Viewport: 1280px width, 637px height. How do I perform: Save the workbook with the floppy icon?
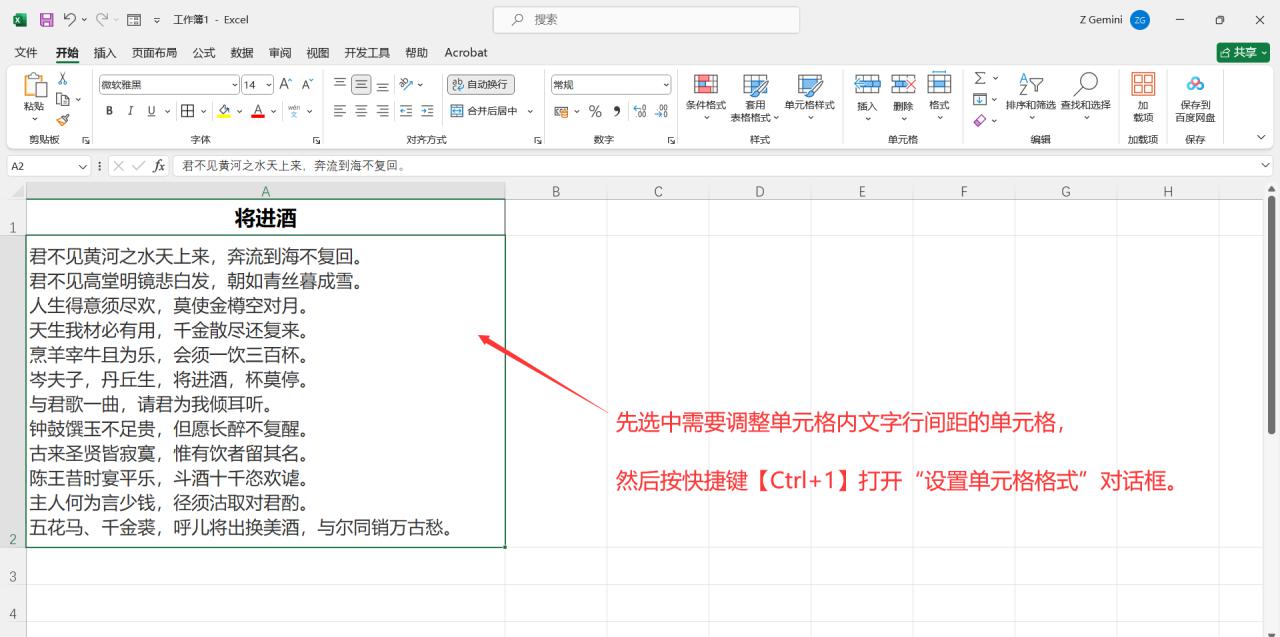(x=46, y=20)
